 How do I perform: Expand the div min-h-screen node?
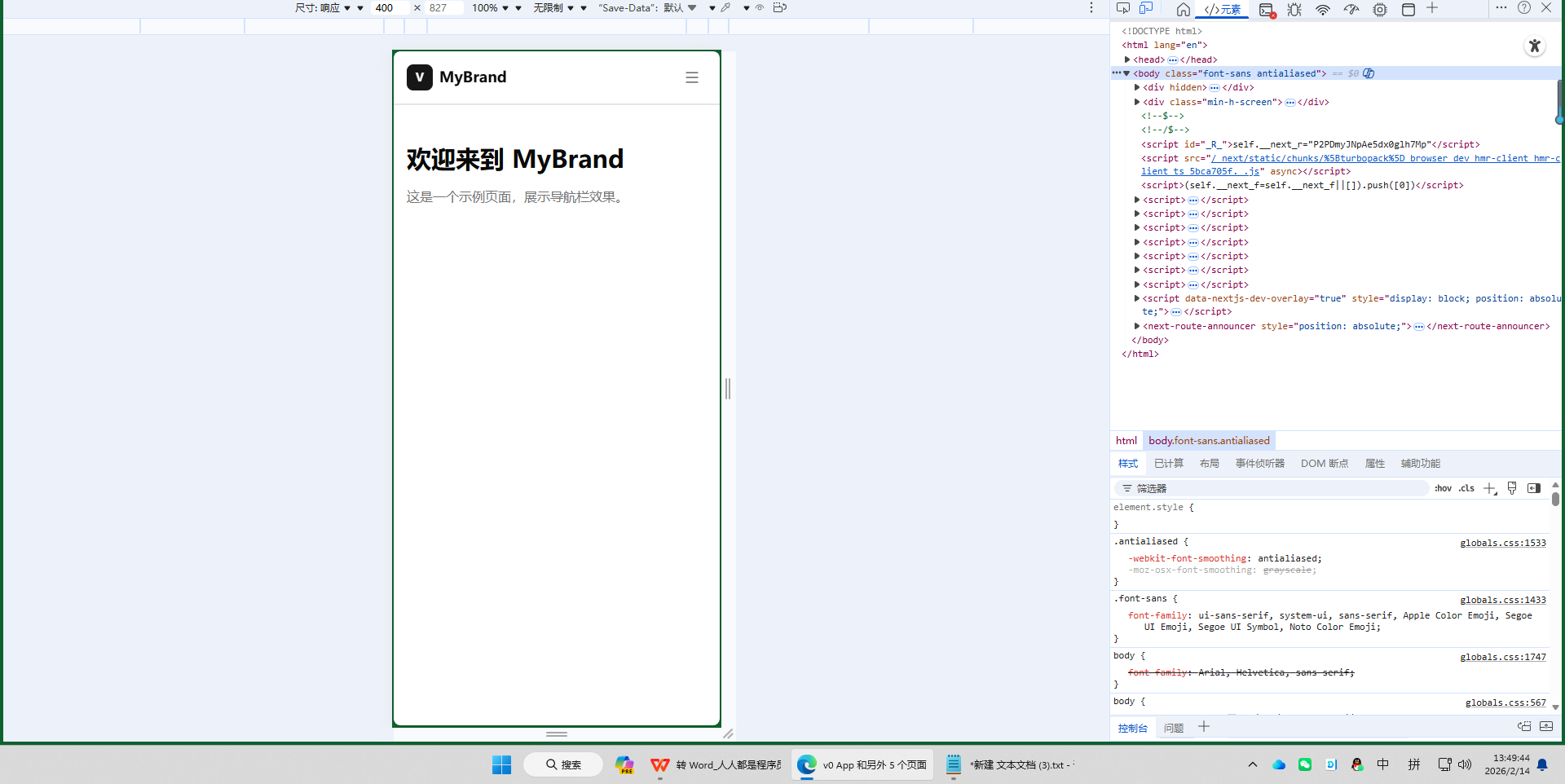[1137, 102]
